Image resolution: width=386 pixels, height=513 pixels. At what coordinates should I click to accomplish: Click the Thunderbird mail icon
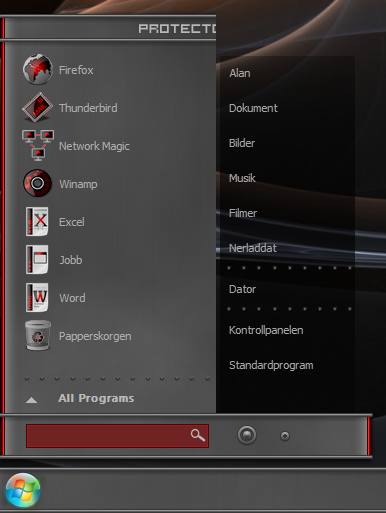tap(38, 107)
